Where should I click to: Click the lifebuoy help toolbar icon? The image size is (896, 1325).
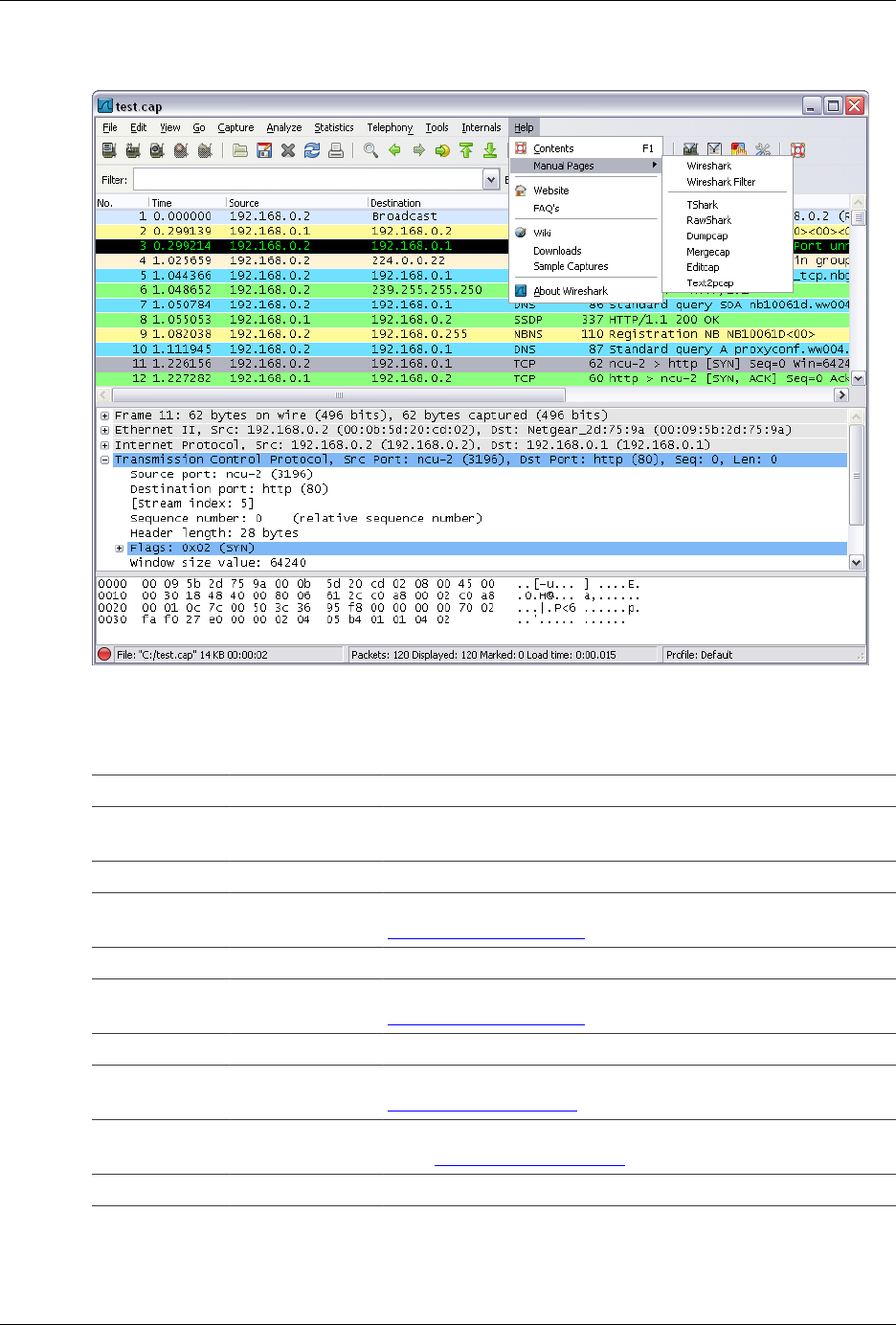click(797, 149)
